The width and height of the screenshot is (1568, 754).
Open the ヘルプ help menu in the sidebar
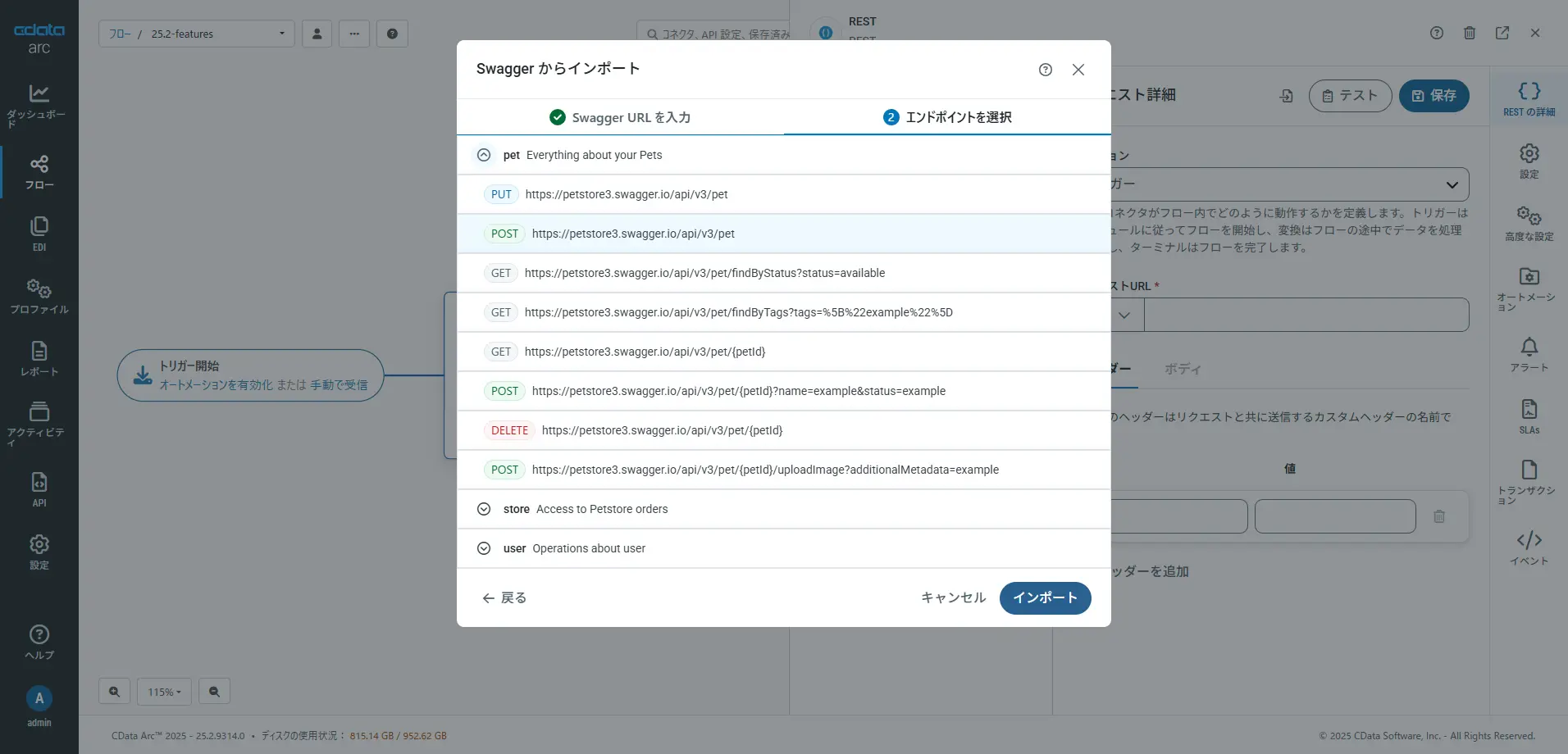tap(39, 643)
